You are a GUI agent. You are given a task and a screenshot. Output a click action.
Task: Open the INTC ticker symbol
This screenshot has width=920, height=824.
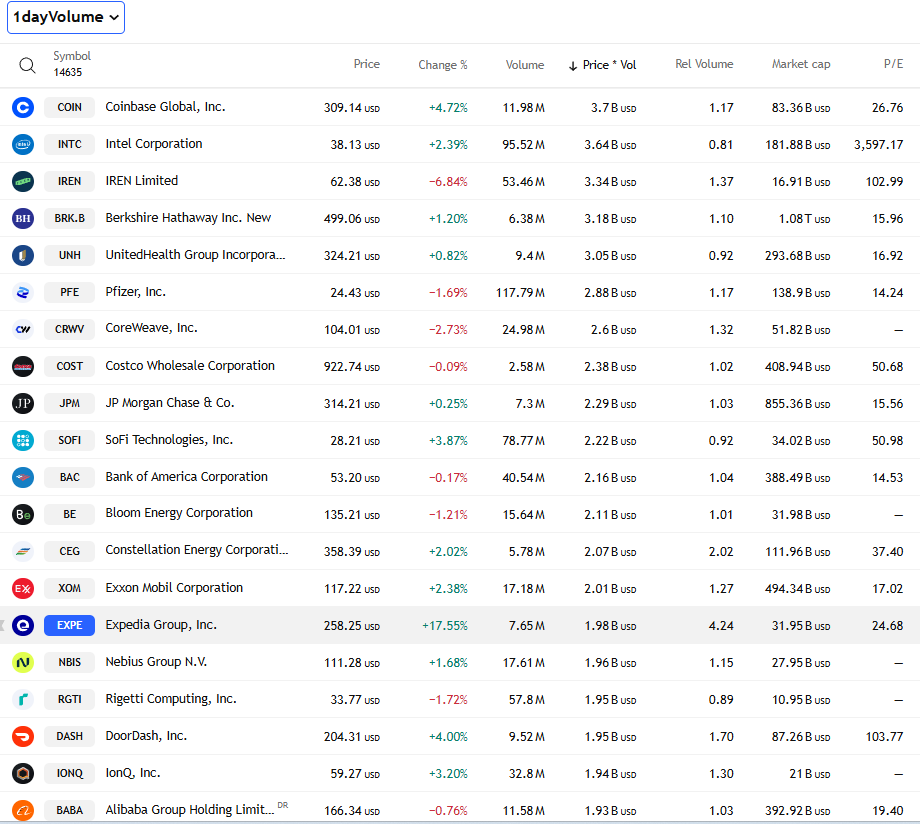point(69,144)
